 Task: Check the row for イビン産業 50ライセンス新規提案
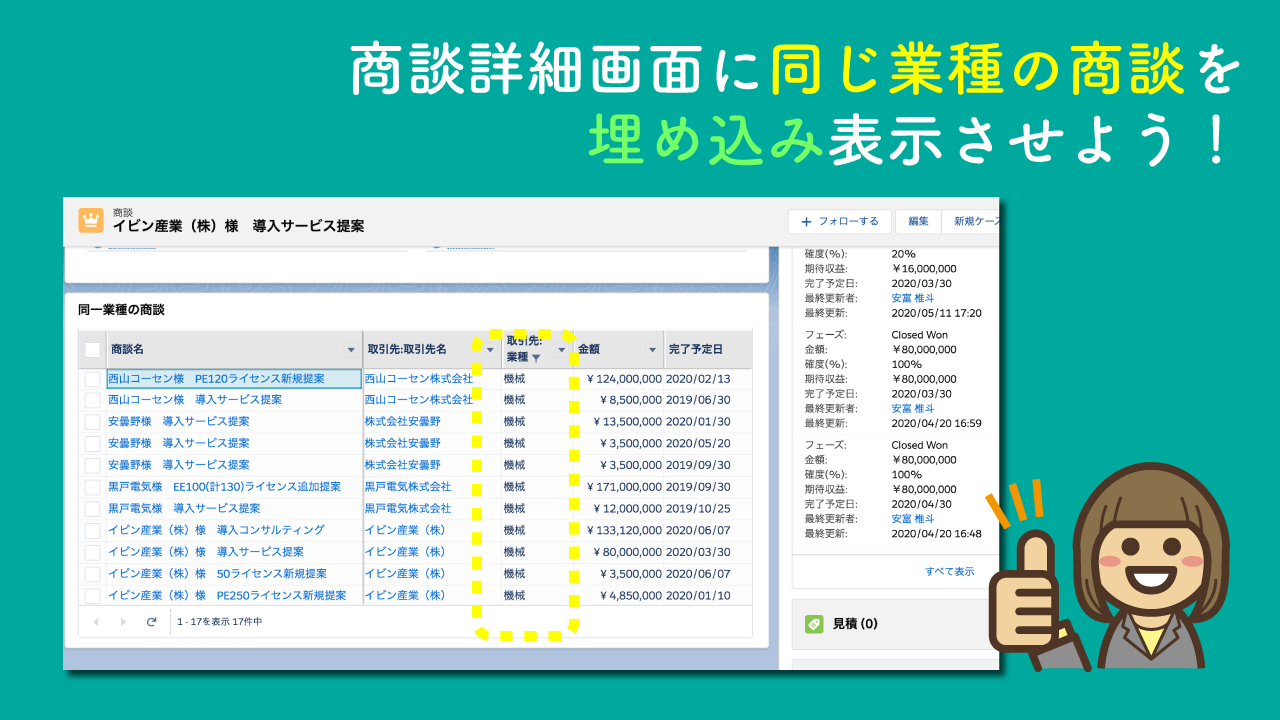92,574
